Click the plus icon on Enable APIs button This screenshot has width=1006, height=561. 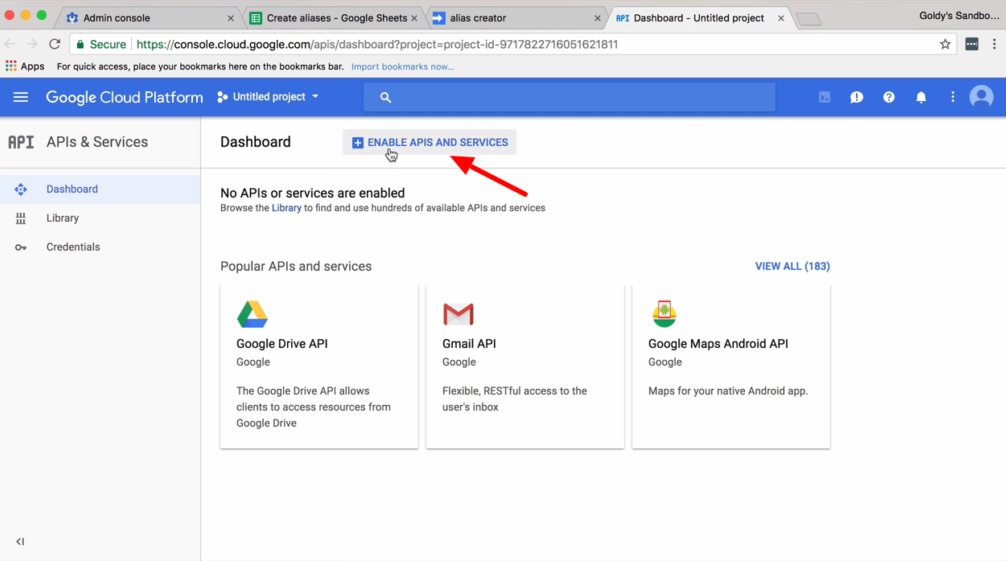point(357,142)
